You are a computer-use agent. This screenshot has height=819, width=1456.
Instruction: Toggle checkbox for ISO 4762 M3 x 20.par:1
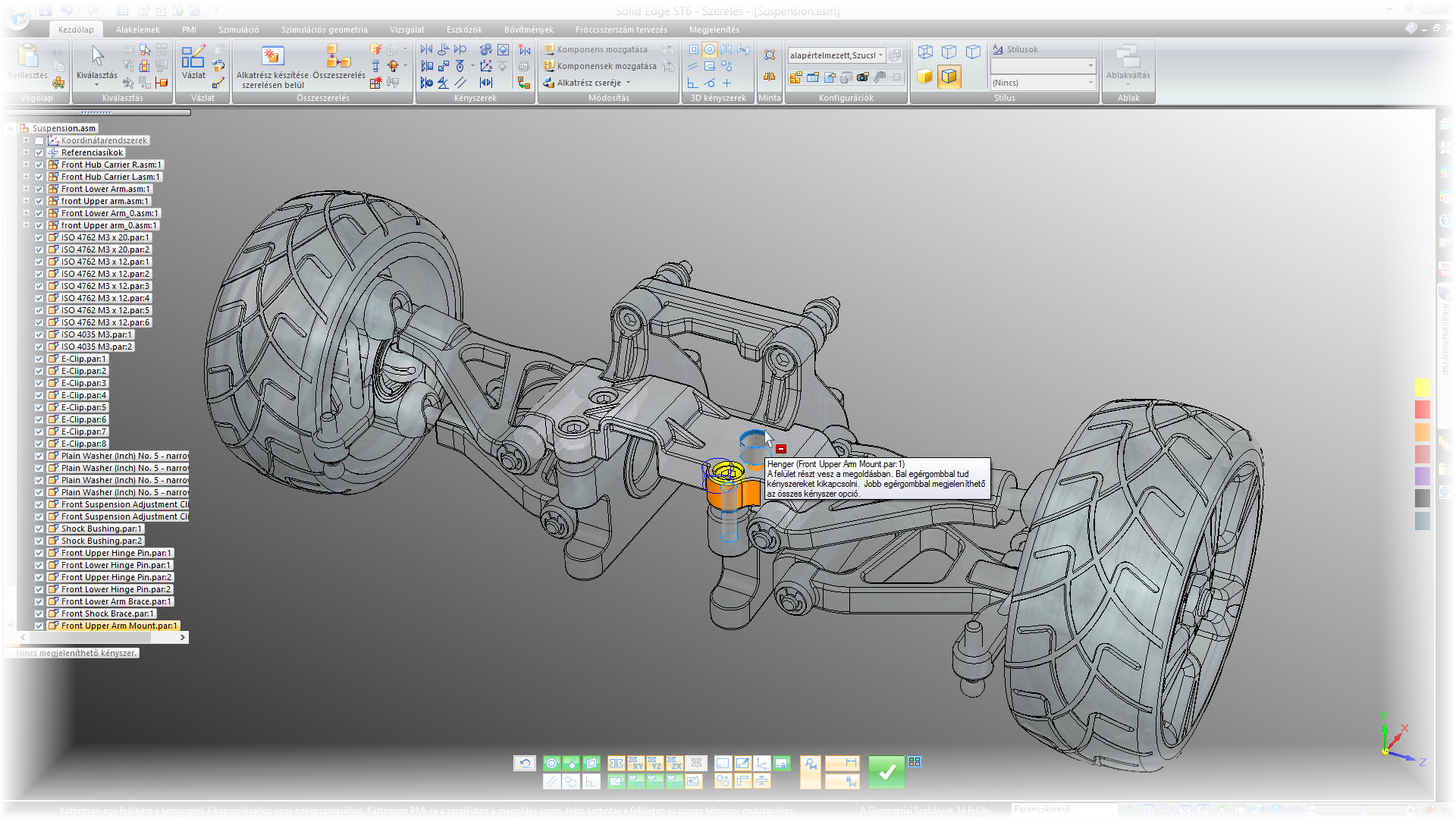(39, 237)
